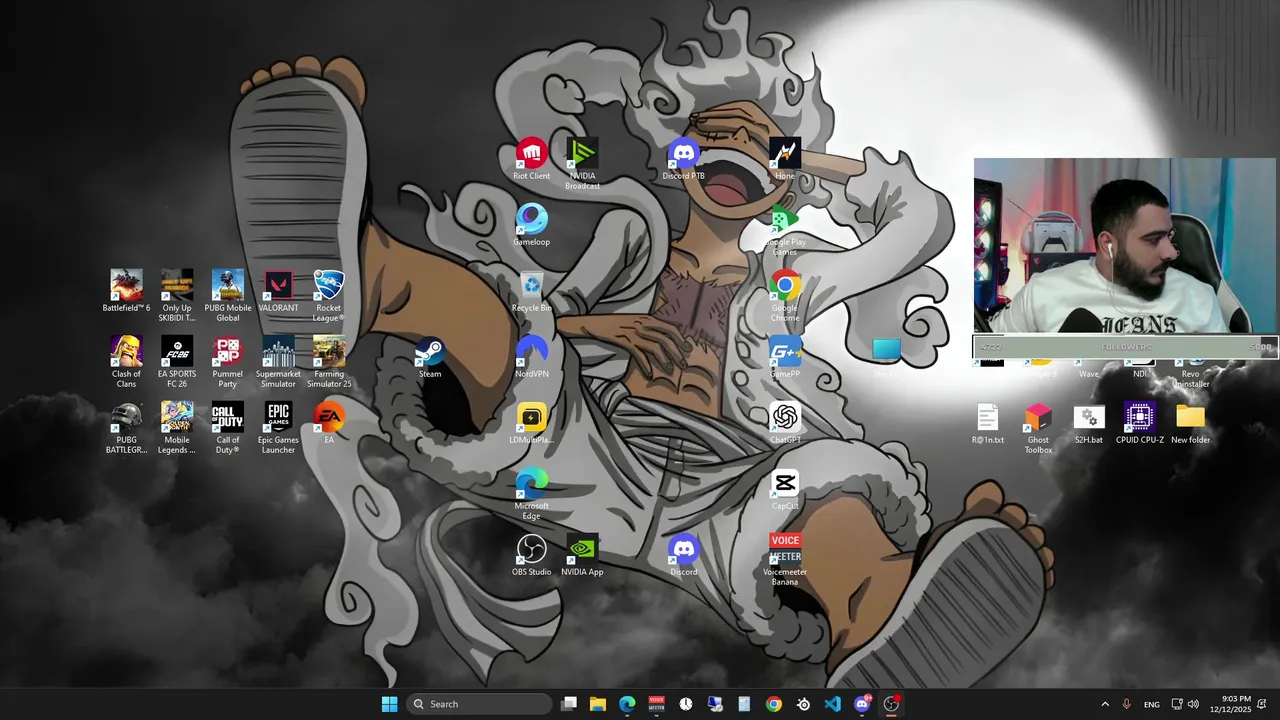Open the GamePP desktop shortcut

[x=785, y=358]
